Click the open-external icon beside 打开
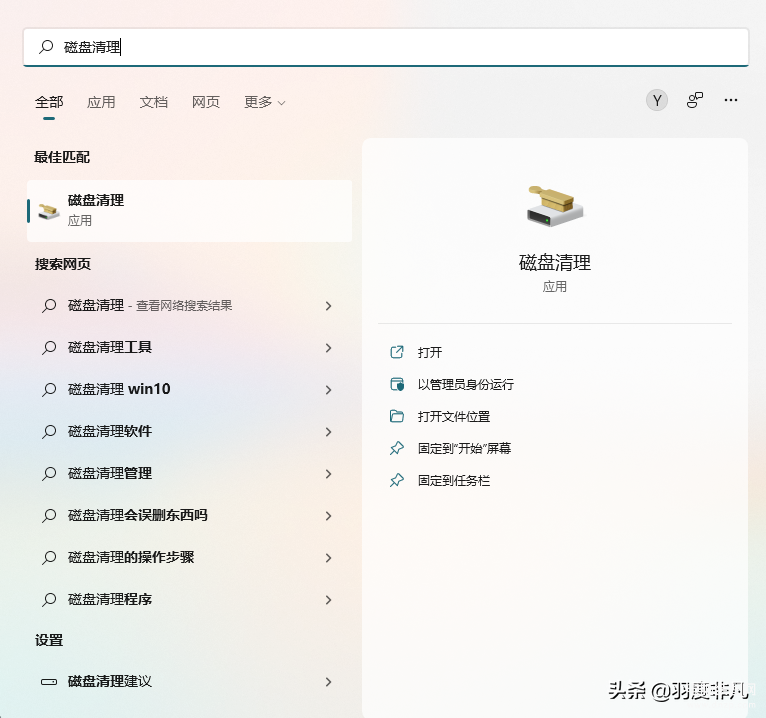766x718 pixels. tap(397, 352)
